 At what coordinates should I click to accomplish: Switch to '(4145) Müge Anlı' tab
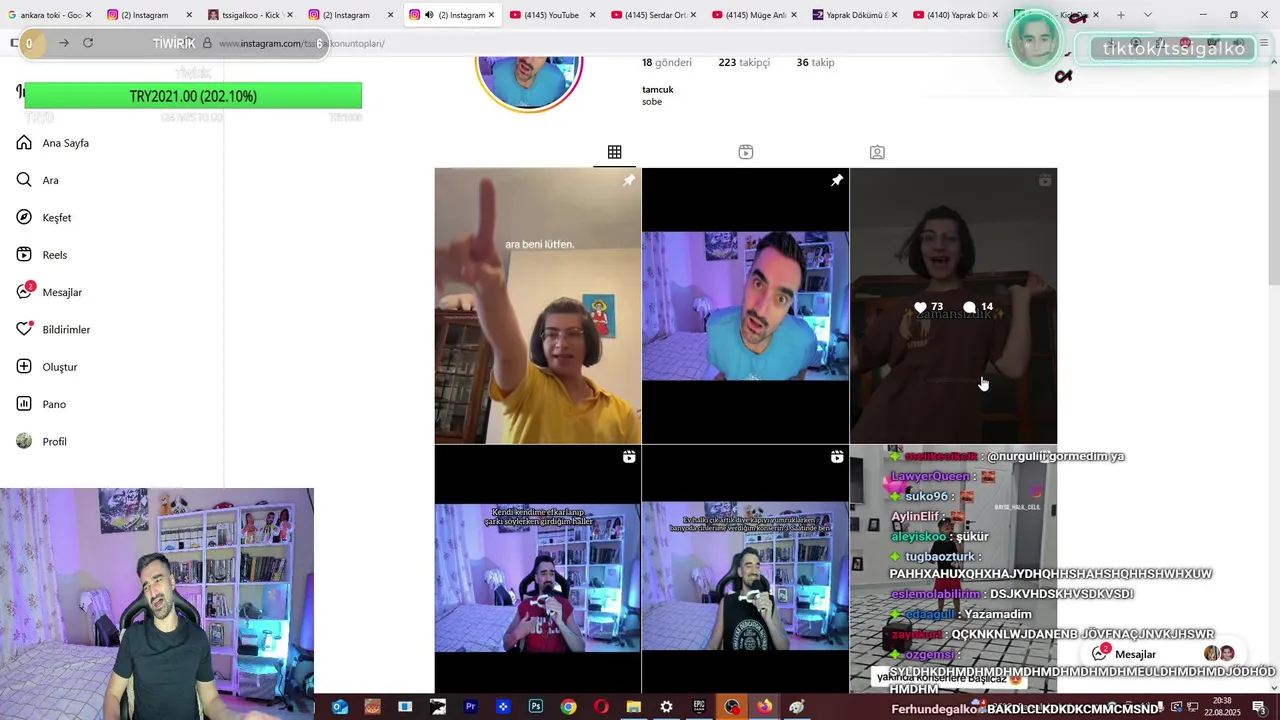point(753,15)
